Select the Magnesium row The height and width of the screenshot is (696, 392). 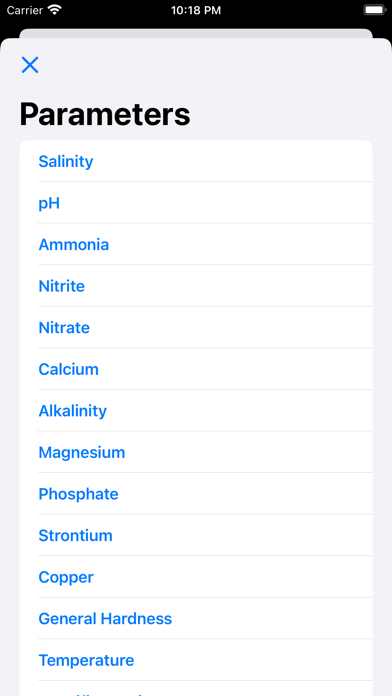pos(196,452)
